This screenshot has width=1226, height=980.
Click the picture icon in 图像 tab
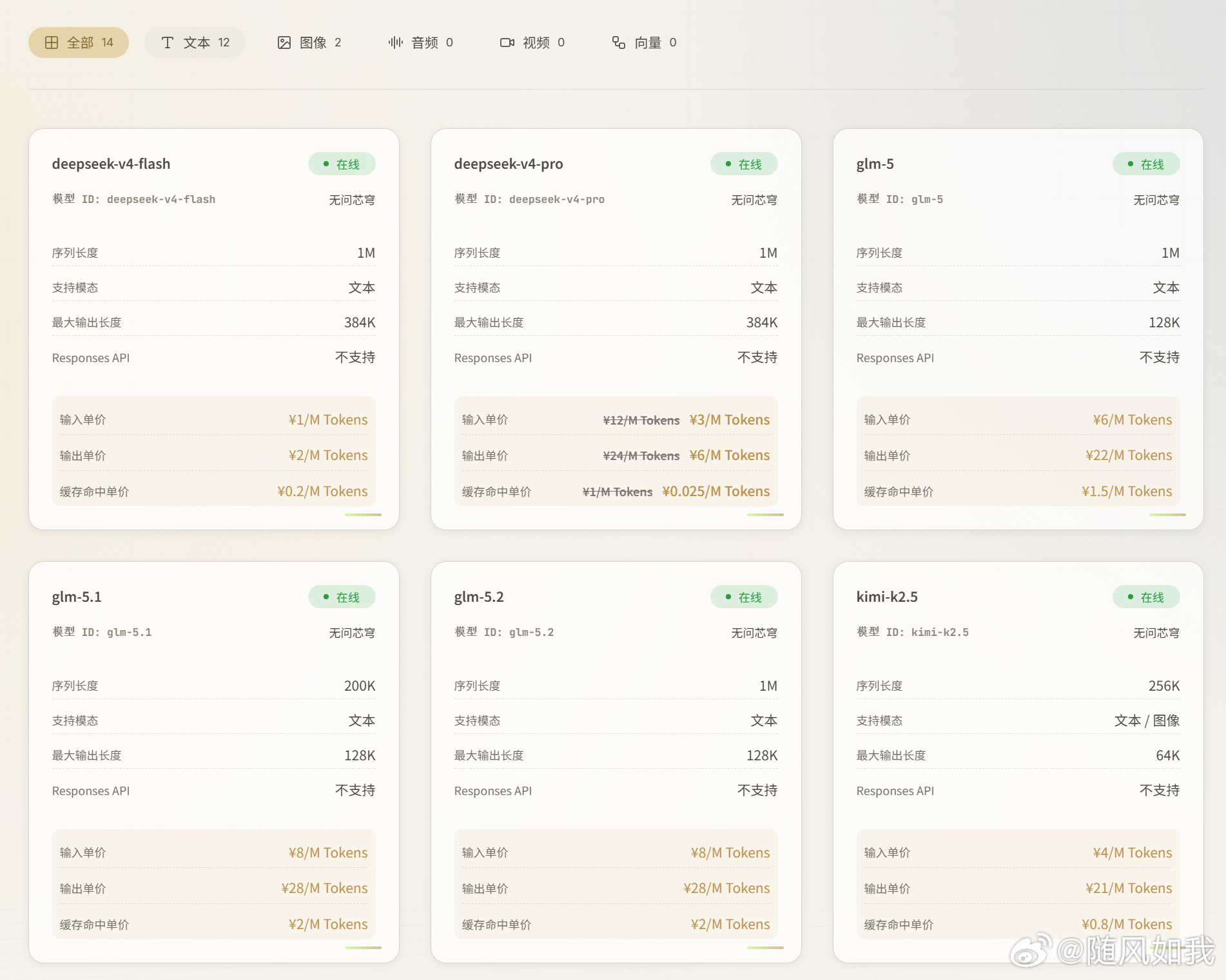(x=284, y=43)
